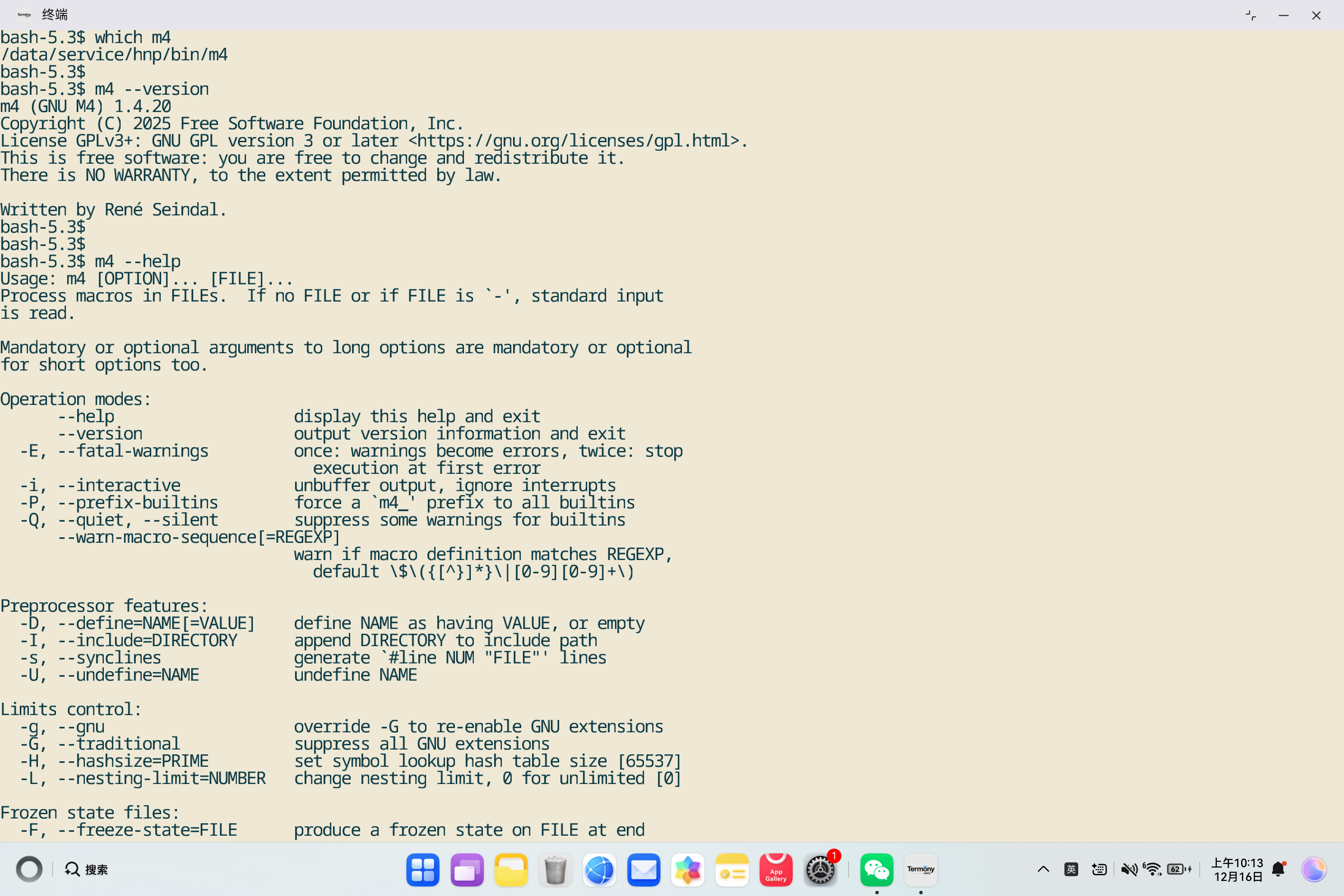Open the Mail app

pos(644,870)
